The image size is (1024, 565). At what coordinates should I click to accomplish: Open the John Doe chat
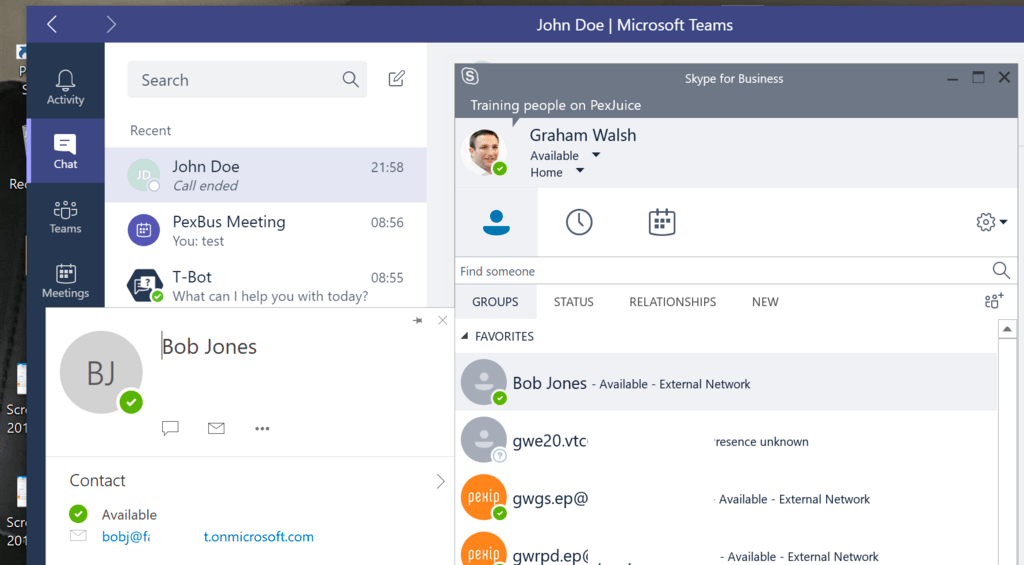pyautogui.click(x=266, y=175)
